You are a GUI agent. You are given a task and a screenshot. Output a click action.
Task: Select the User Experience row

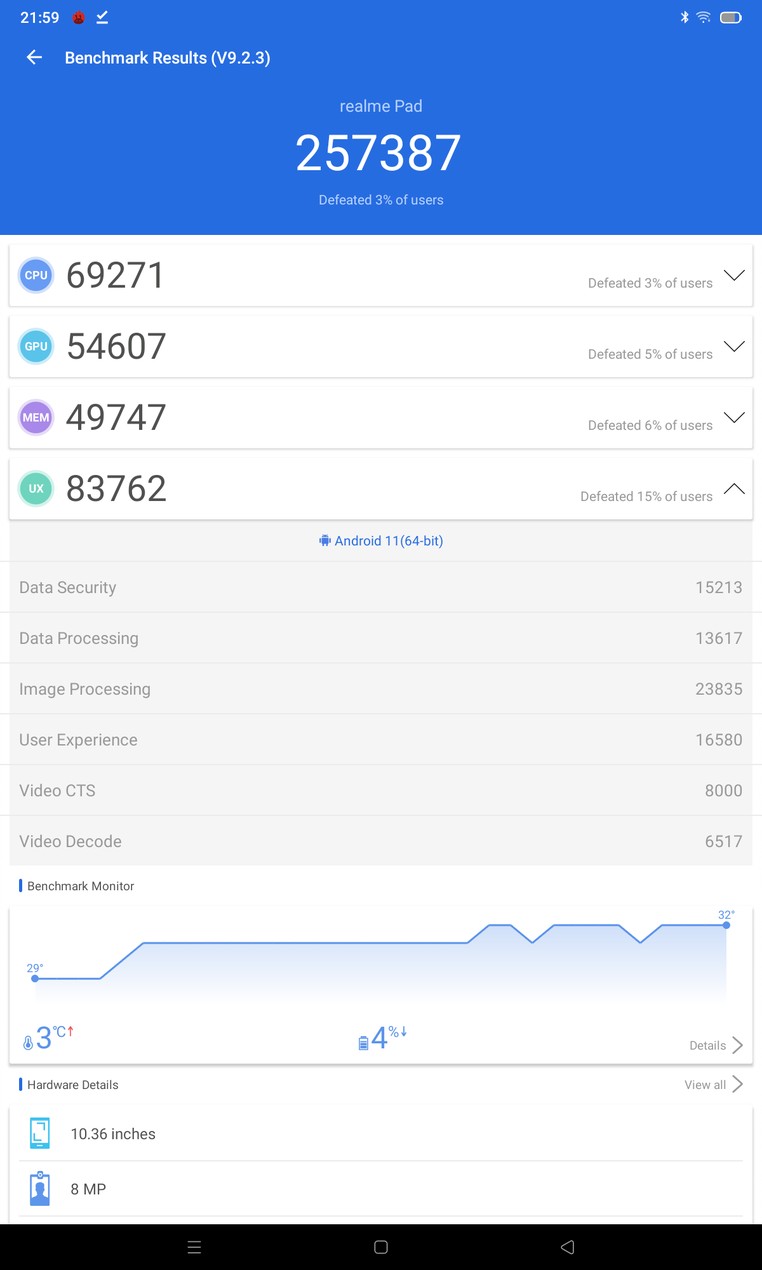coord(381,740)
